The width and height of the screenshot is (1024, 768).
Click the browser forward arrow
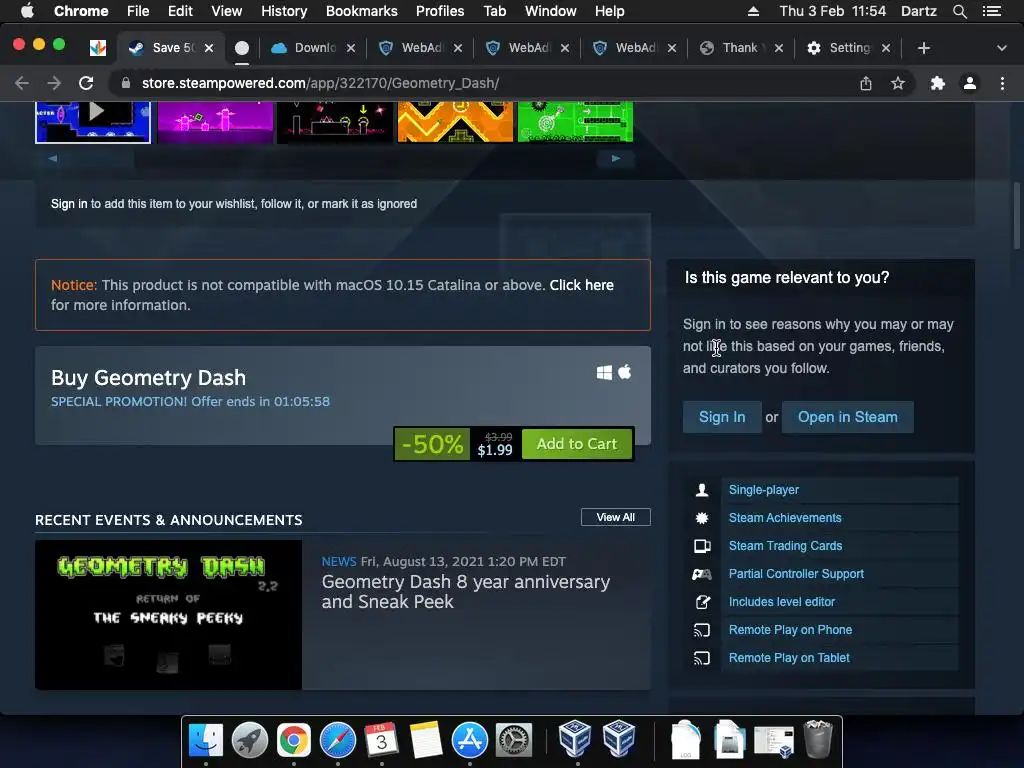pos(54,83)
